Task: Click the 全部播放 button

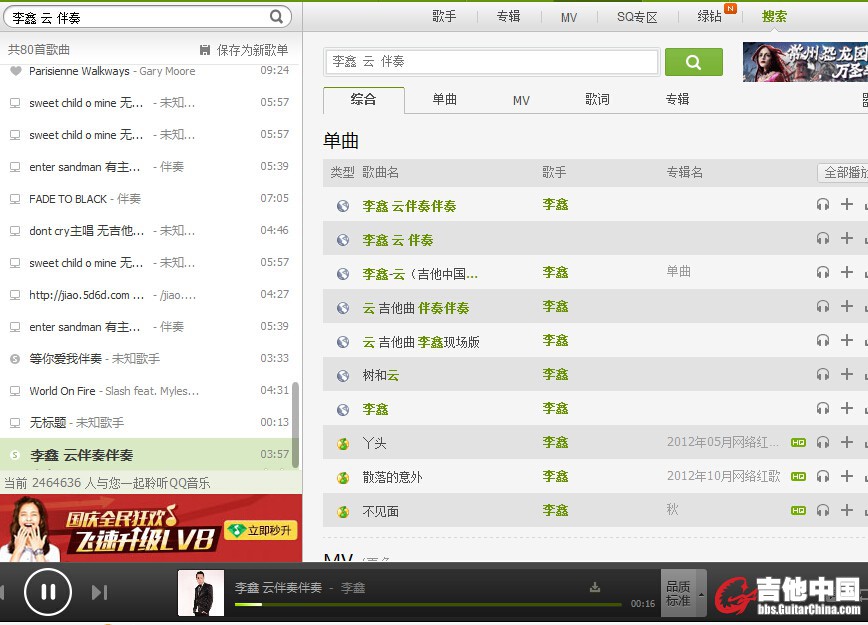Action: [843, 173]
